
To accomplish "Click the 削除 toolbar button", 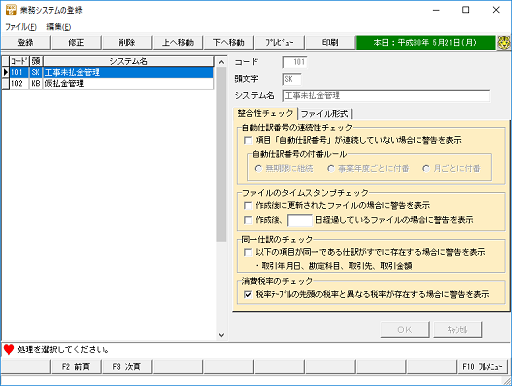I will [127, 43].
